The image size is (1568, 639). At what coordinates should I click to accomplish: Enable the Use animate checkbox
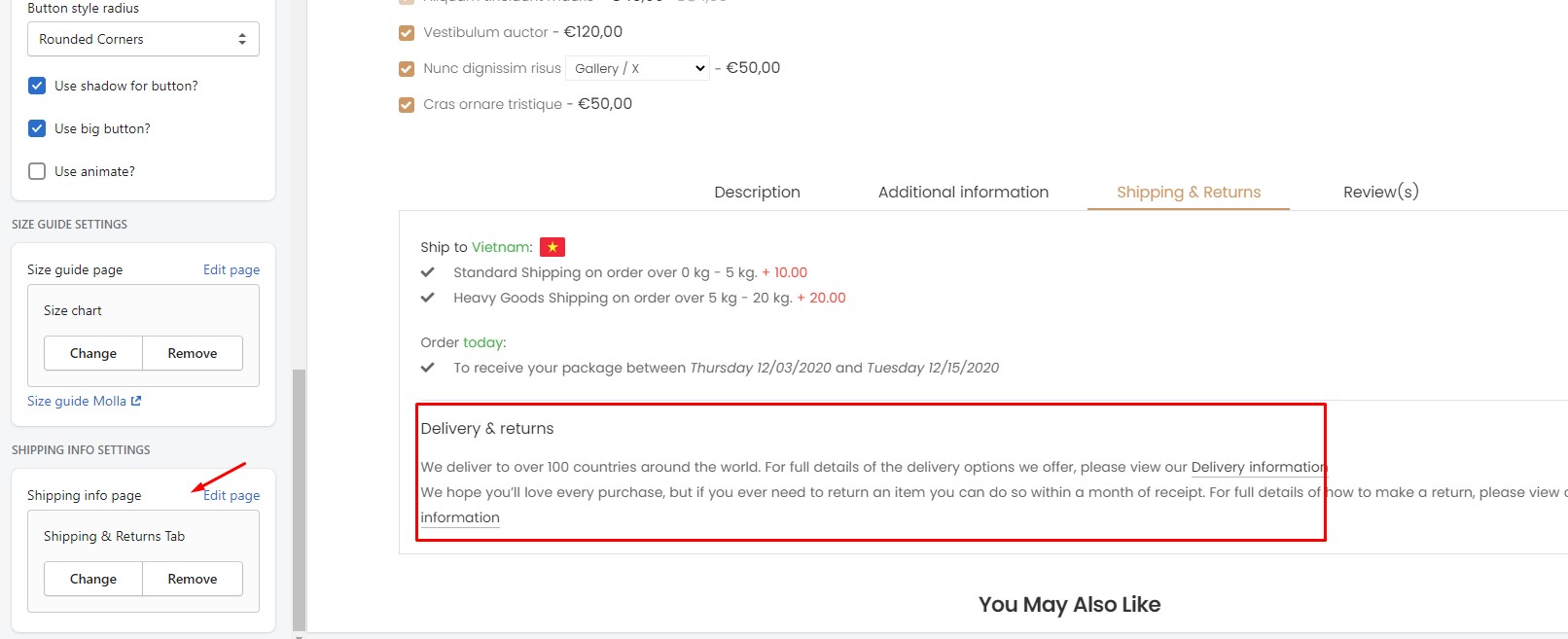pos(37,171)
